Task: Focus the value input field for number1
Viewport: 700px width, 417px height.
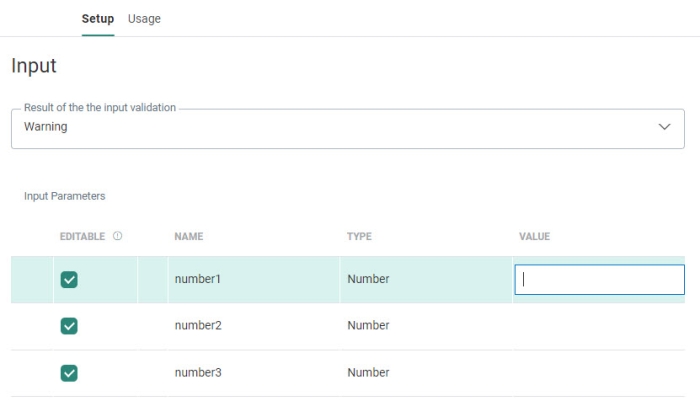Action: (x=598, y=280)
